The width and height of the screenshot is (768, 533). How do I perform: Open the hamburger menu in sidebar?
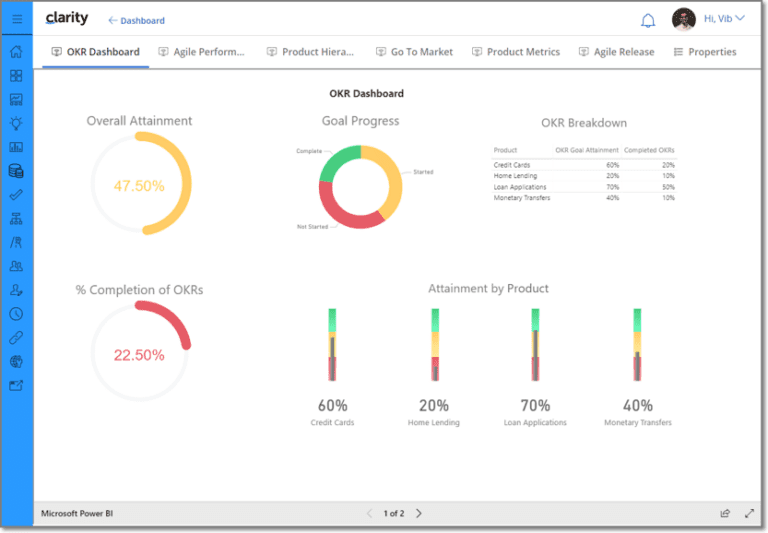[17, 20]
